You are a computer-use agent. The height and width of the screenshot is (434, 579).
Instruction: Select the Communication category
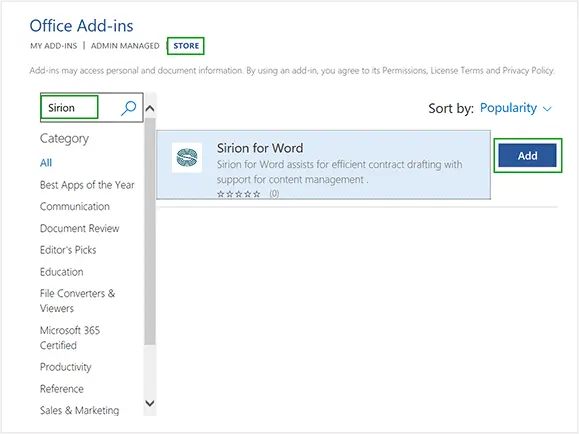coord(75,206)
